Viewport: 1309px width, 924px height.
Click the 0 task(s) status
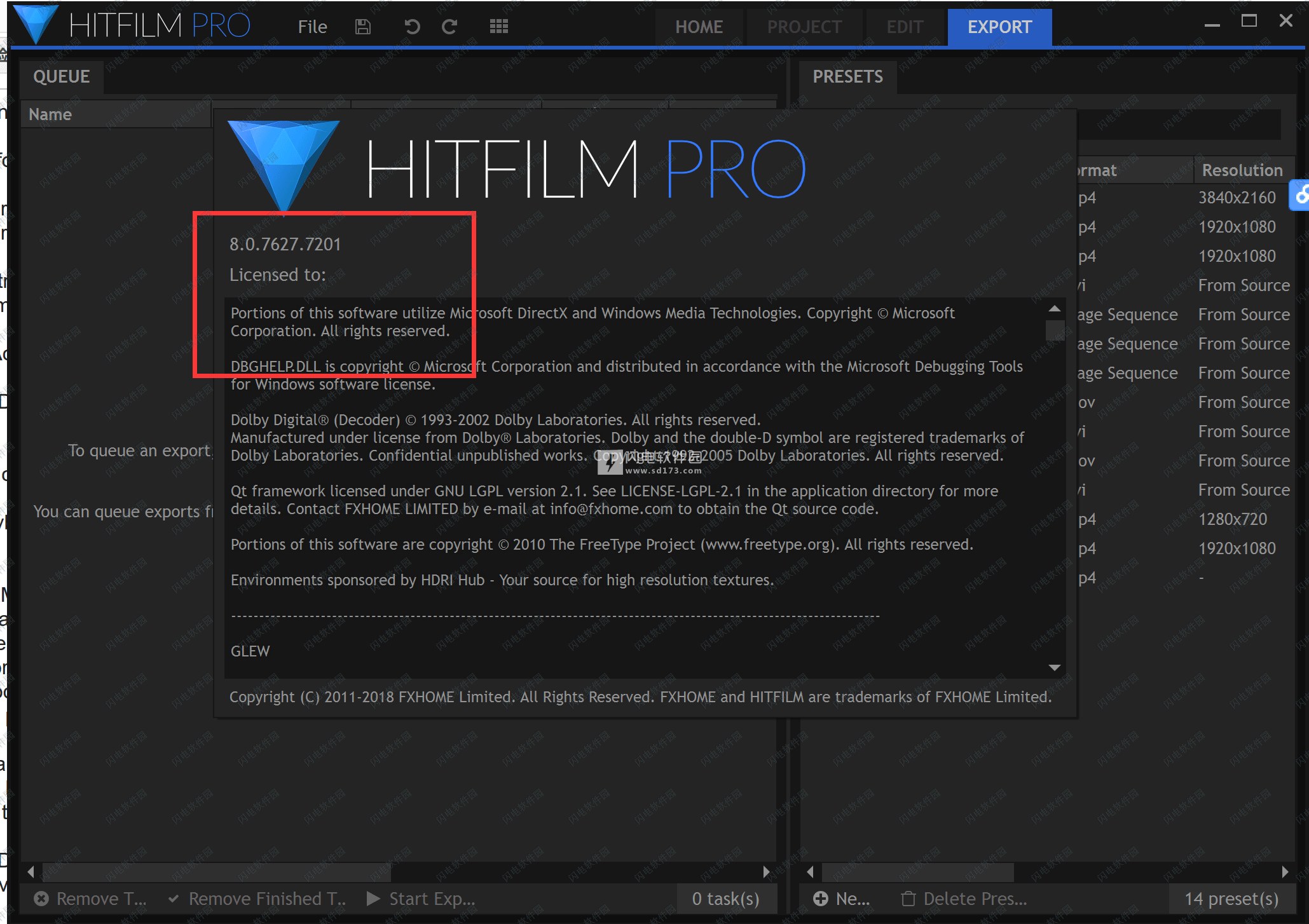(x=725, y=899)
